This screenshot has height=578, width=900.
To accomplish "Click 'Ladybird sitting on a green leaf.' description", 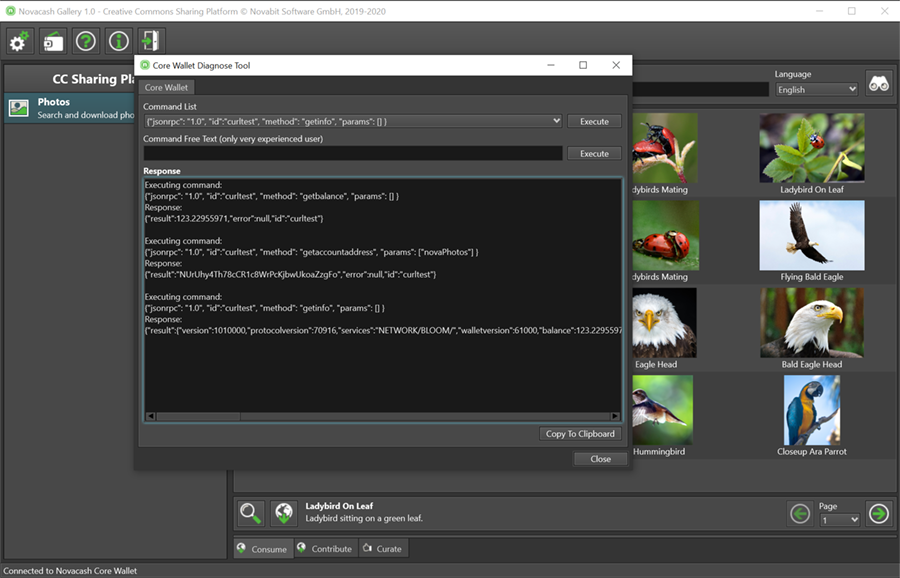I will coord(364,518).
